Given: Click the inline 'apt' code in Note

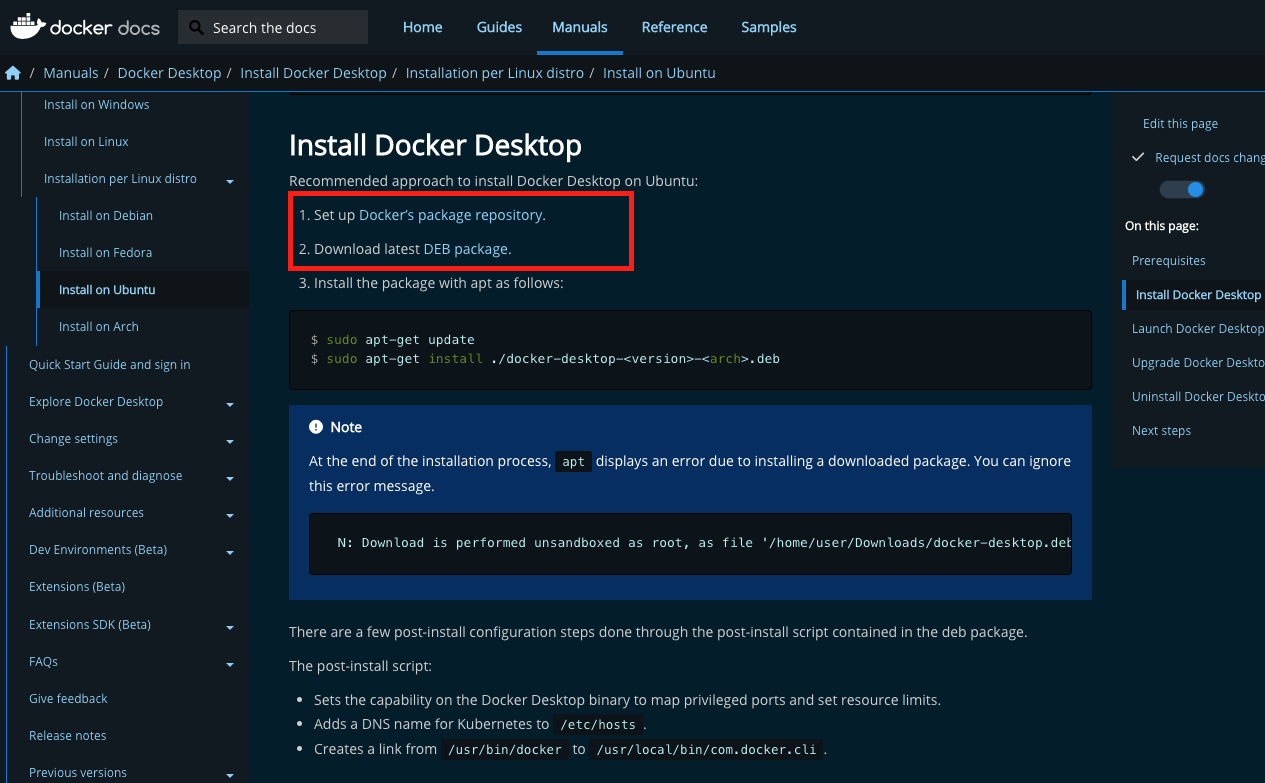Looking at the screenshot, I should (574, 462).
